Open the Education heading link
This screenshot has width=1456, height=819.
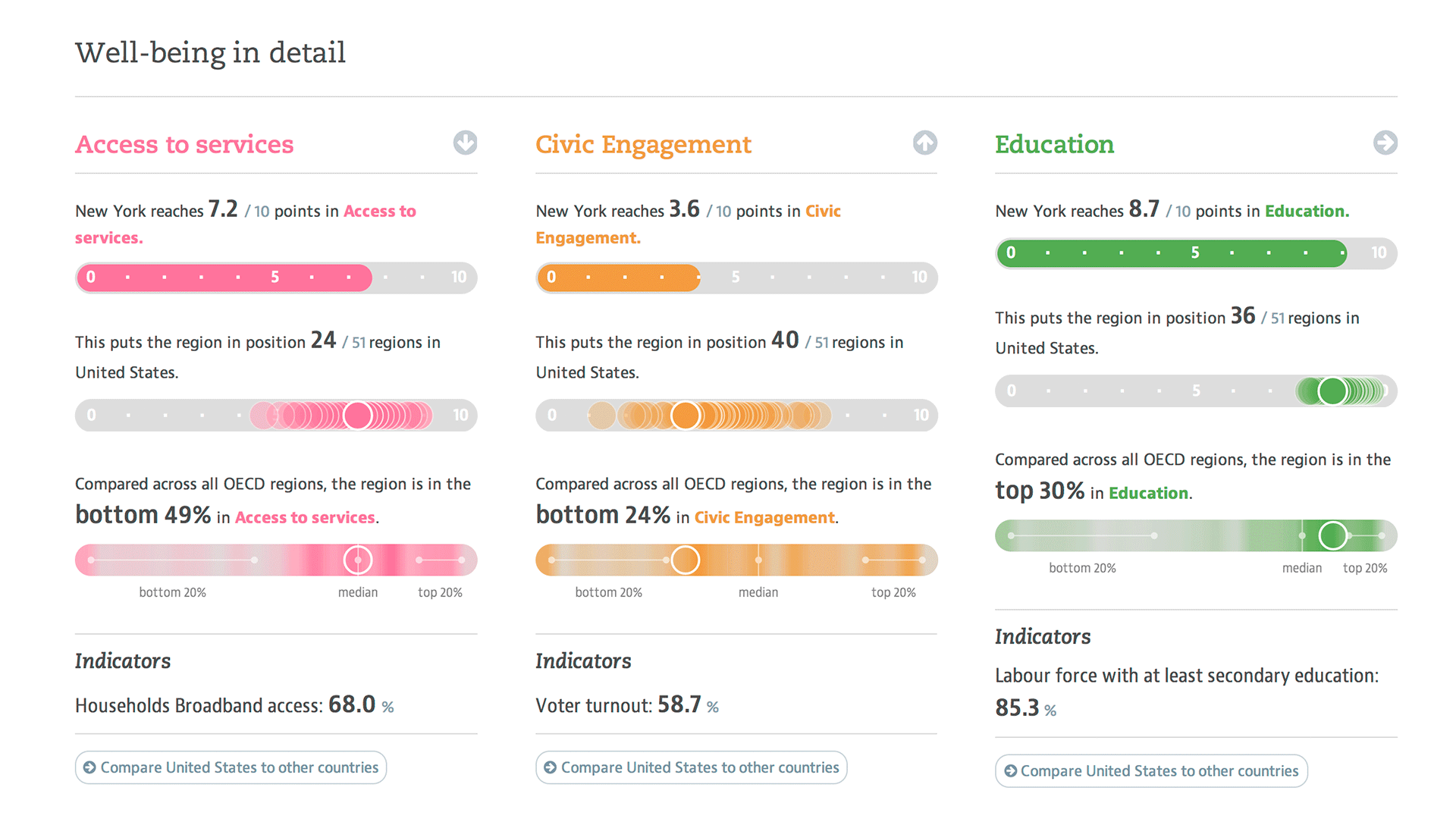[1054, 144]
